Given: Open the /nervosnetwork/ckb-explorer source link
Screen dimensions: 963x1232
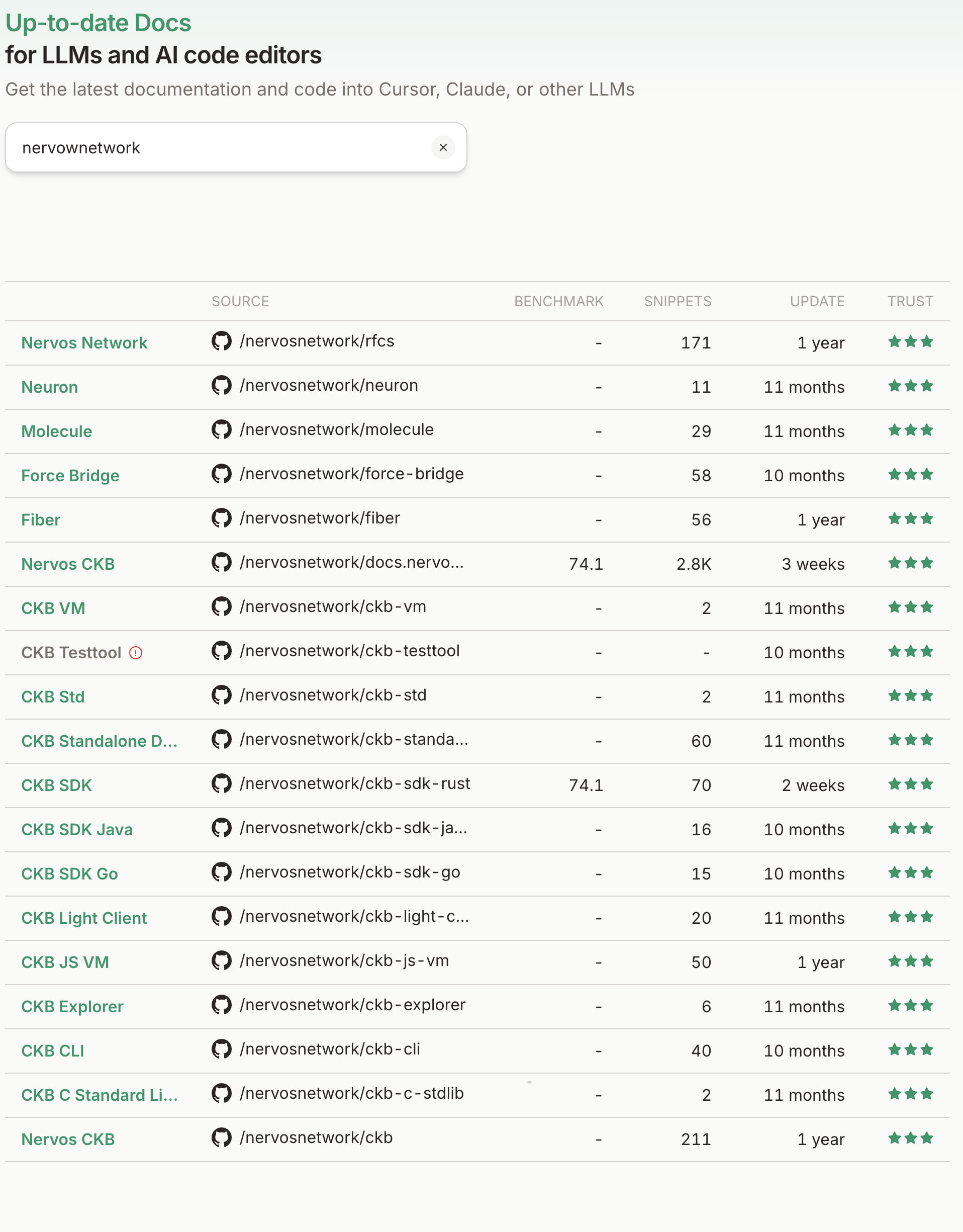Looking at the screenshot, I should tap(352, 1005).
